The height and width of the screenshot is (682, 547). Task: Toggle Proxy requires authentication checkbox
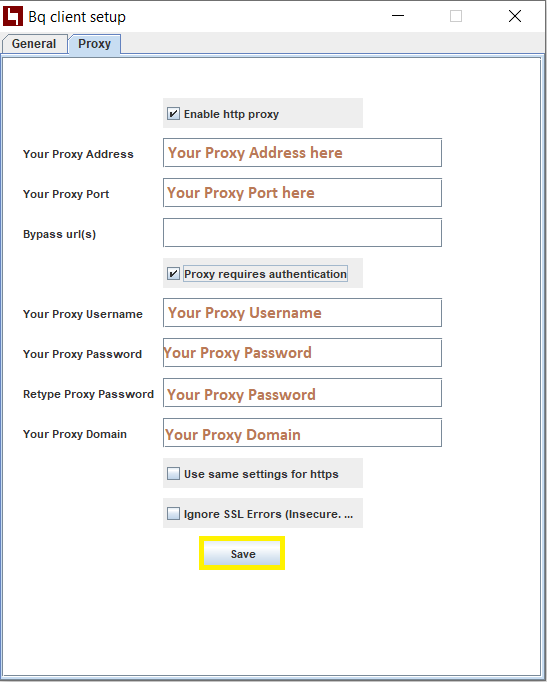tap(173, 274)
